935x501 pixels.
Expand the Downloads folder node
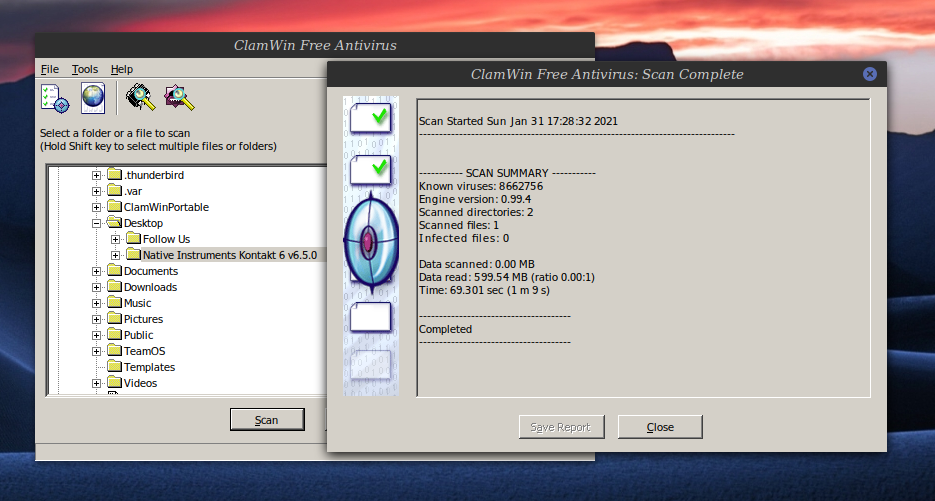tap(96, 287)
